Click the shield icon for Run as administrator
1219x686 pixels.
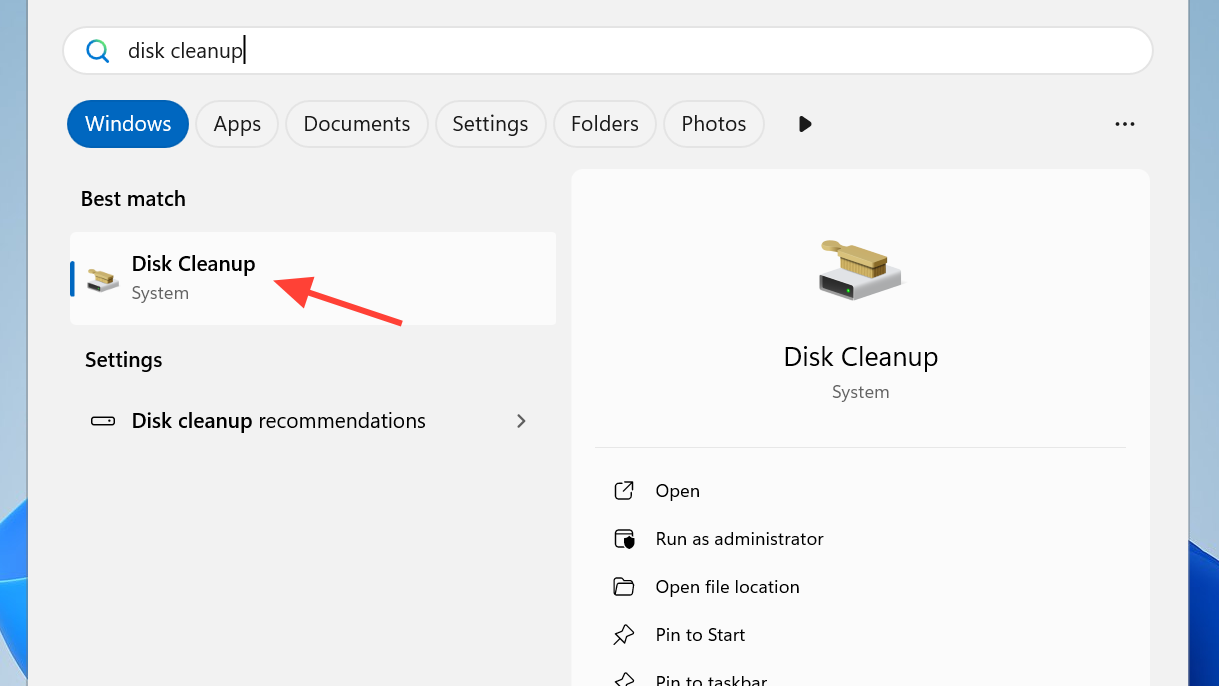click(x=624, y=539)
